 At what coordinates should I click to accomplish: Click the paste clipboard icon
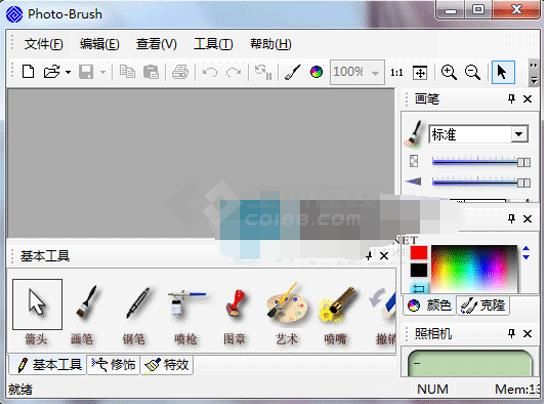(151, 72)
